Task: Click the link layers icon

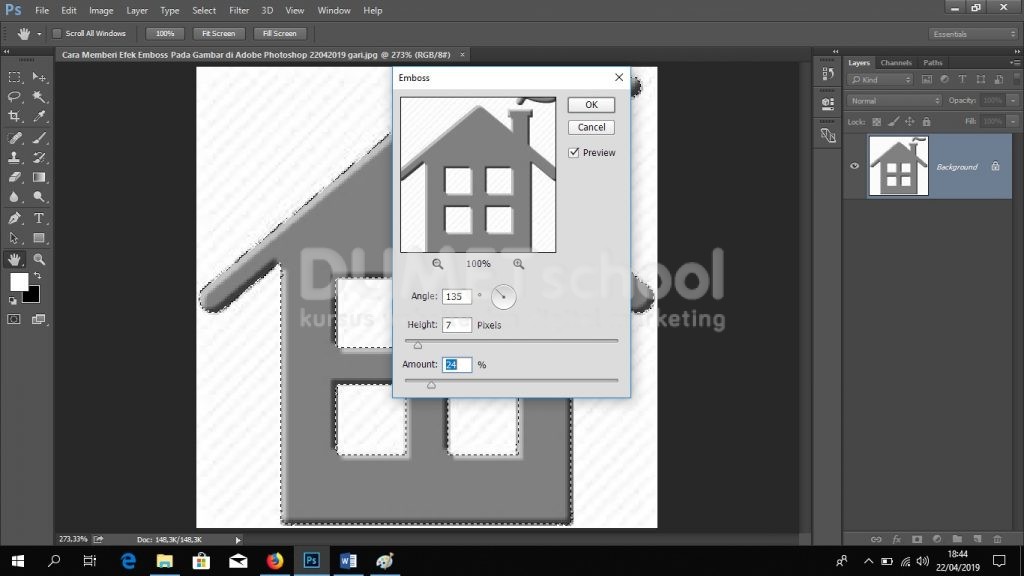Action: 876,539
